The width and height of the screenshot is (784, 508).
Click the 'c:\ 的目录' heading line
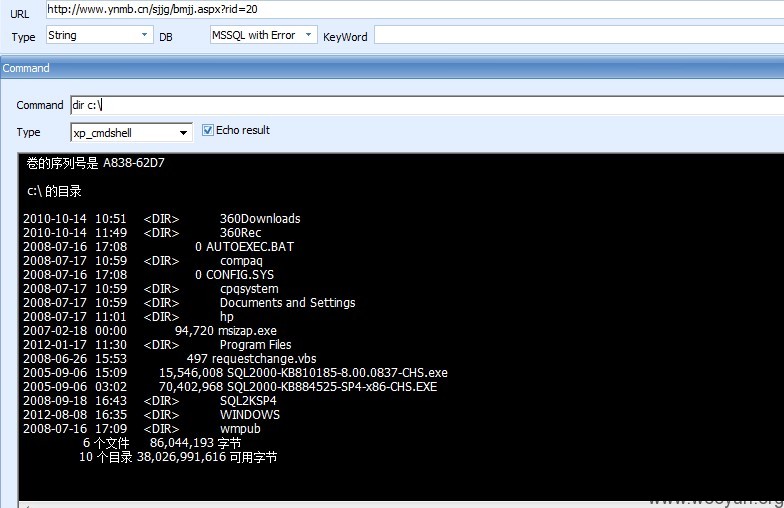click(x=54, y=191)
